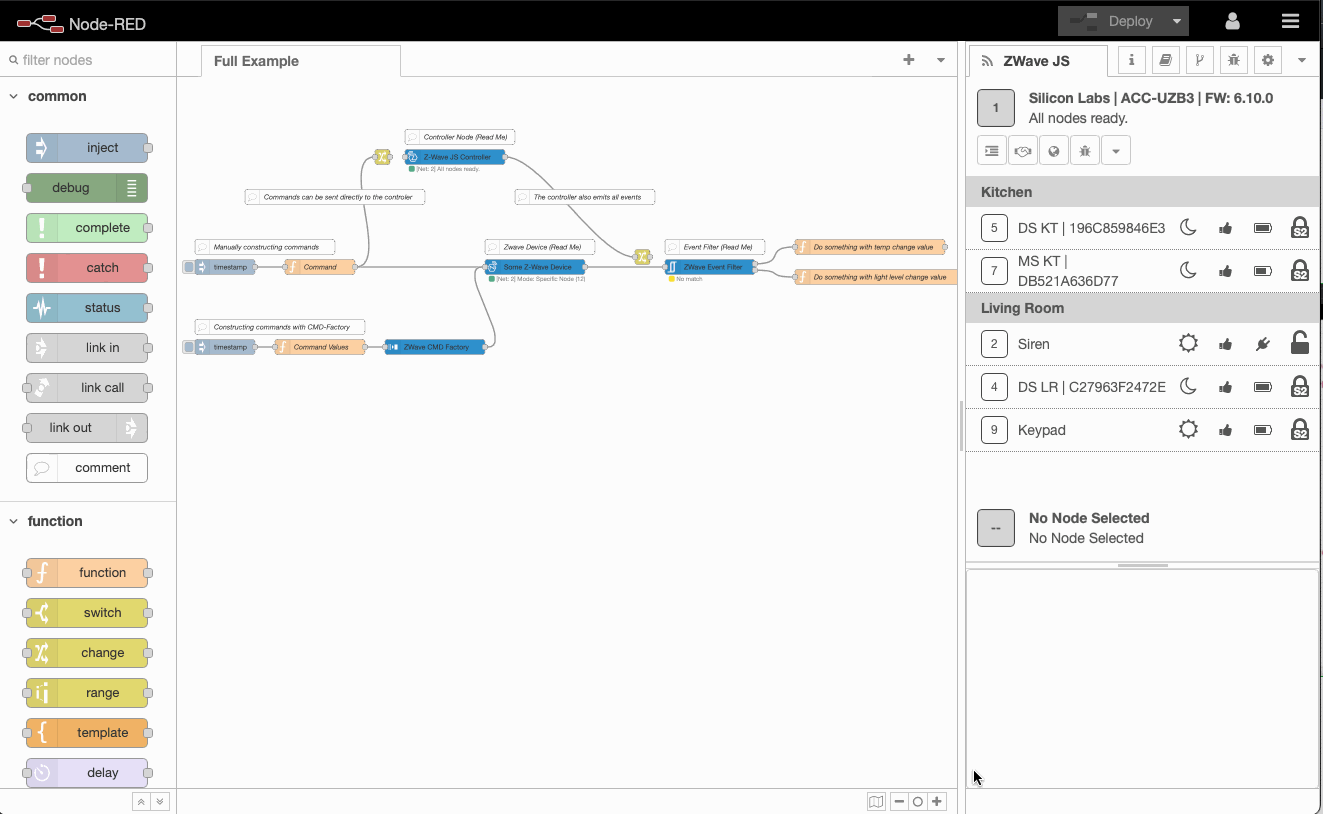Click the Deploy button
The height and width of the screenshot is (814, 1323).
coord(1110,21)
